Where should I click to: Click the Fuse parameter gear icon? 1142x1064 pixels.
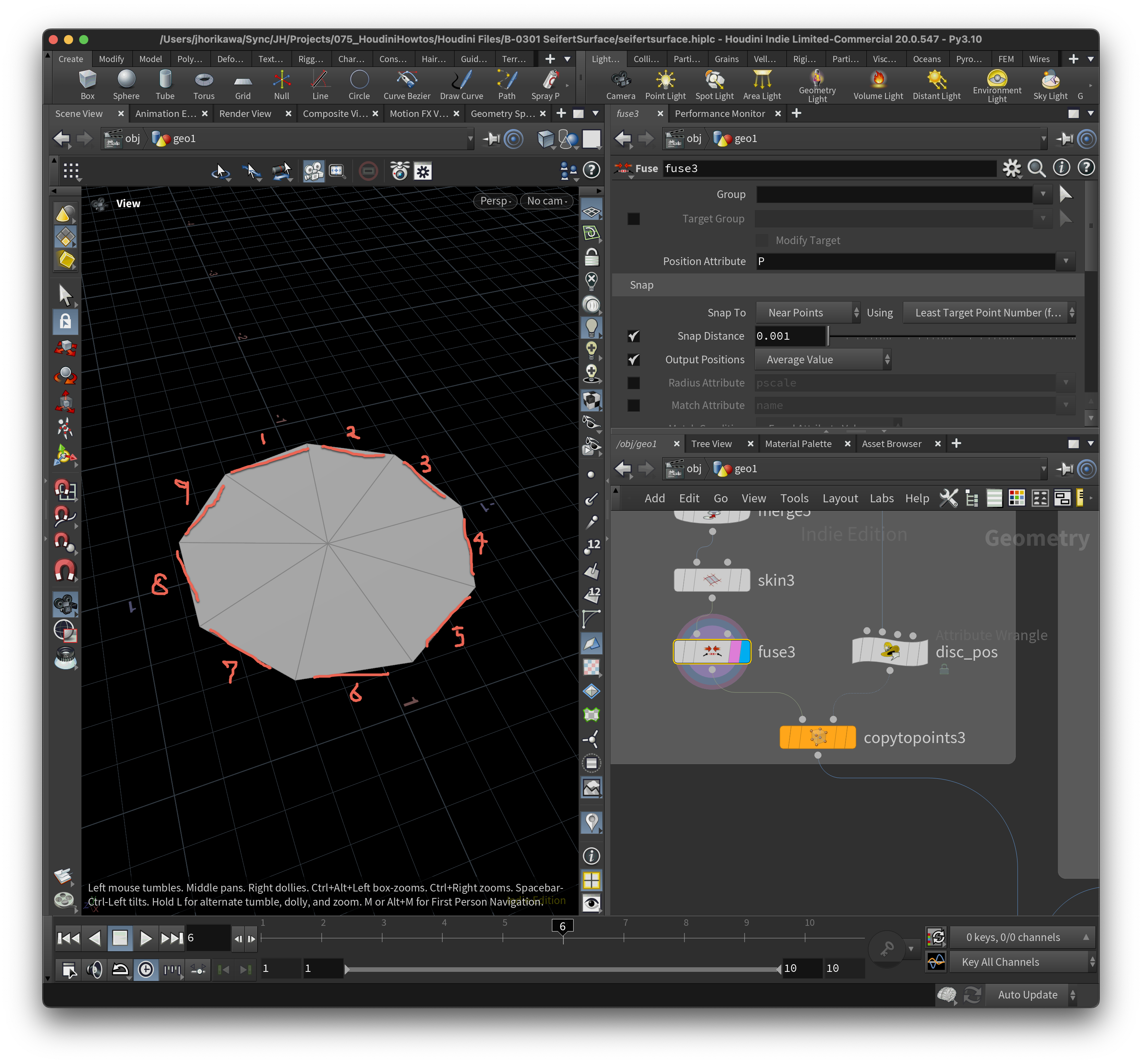(x=1011, y=168)
